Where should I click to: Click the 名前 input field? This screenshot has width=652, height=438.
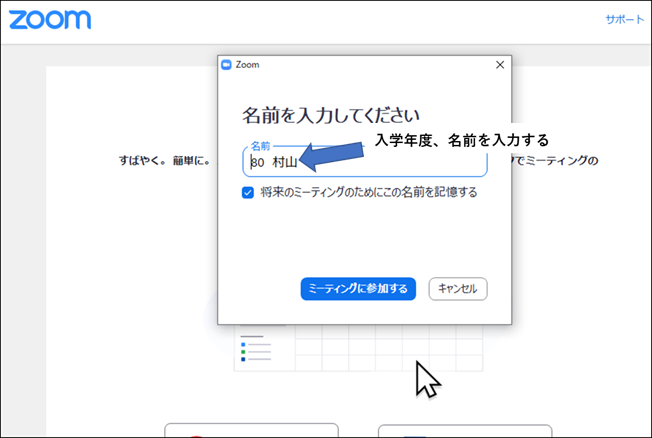click(x=365, y=162)
